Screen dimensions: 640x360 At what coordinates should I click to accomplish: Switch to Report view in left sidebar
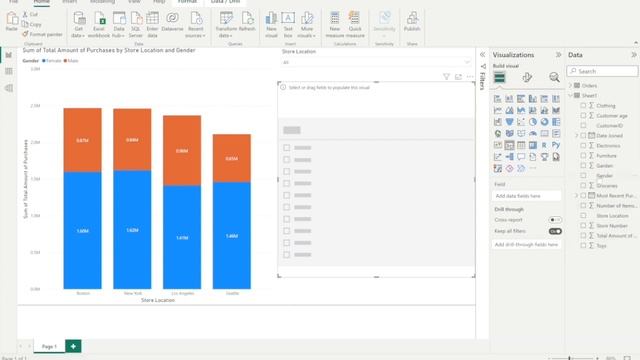tap(9, 55)
